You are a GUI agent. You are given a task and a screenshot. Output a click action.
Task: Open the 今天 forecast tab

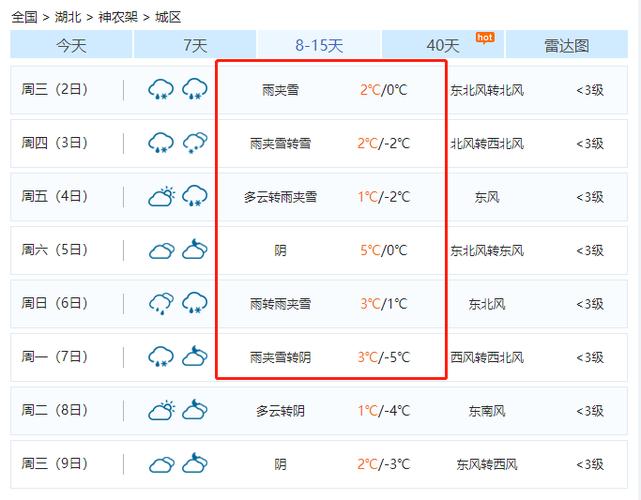(x=71, y=45)
